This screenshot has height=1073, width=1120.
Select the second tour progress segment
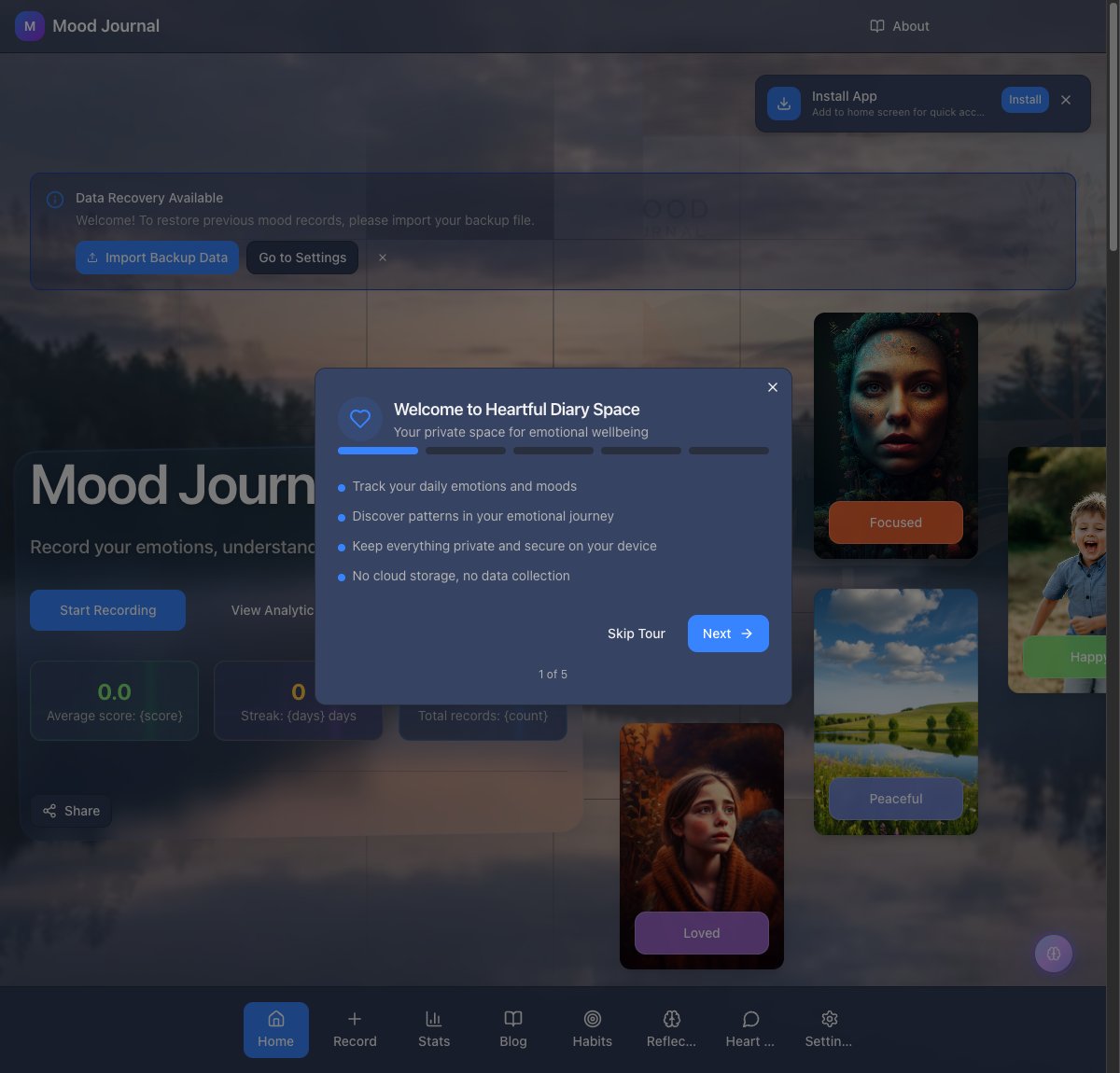point(465,450)
